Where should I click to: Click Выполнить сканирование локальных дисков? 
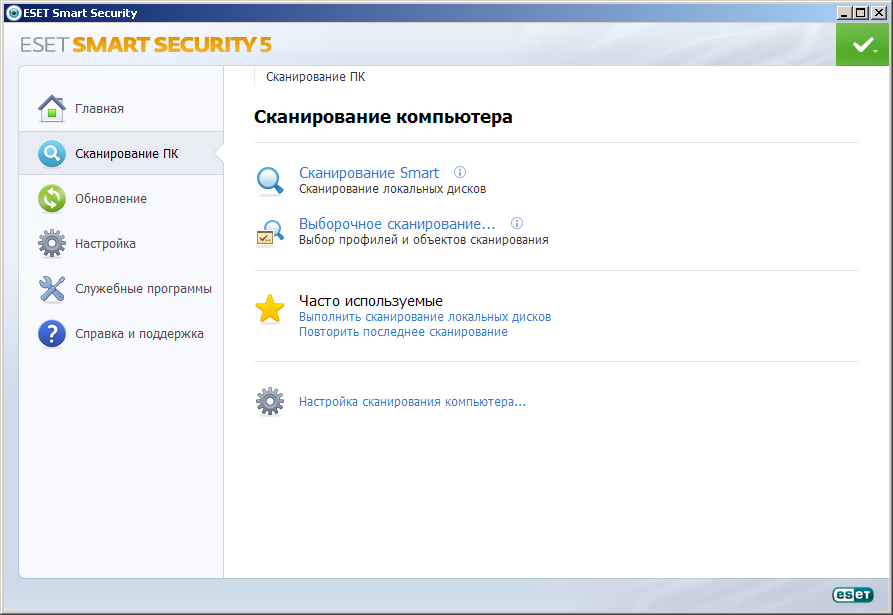(x=425, y=317)
